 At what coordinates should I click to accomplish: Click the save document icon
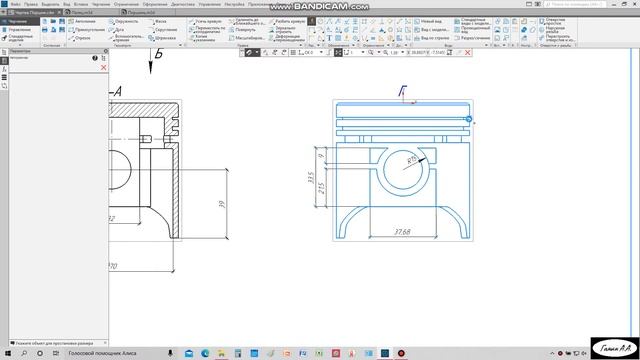coord(62,21)
